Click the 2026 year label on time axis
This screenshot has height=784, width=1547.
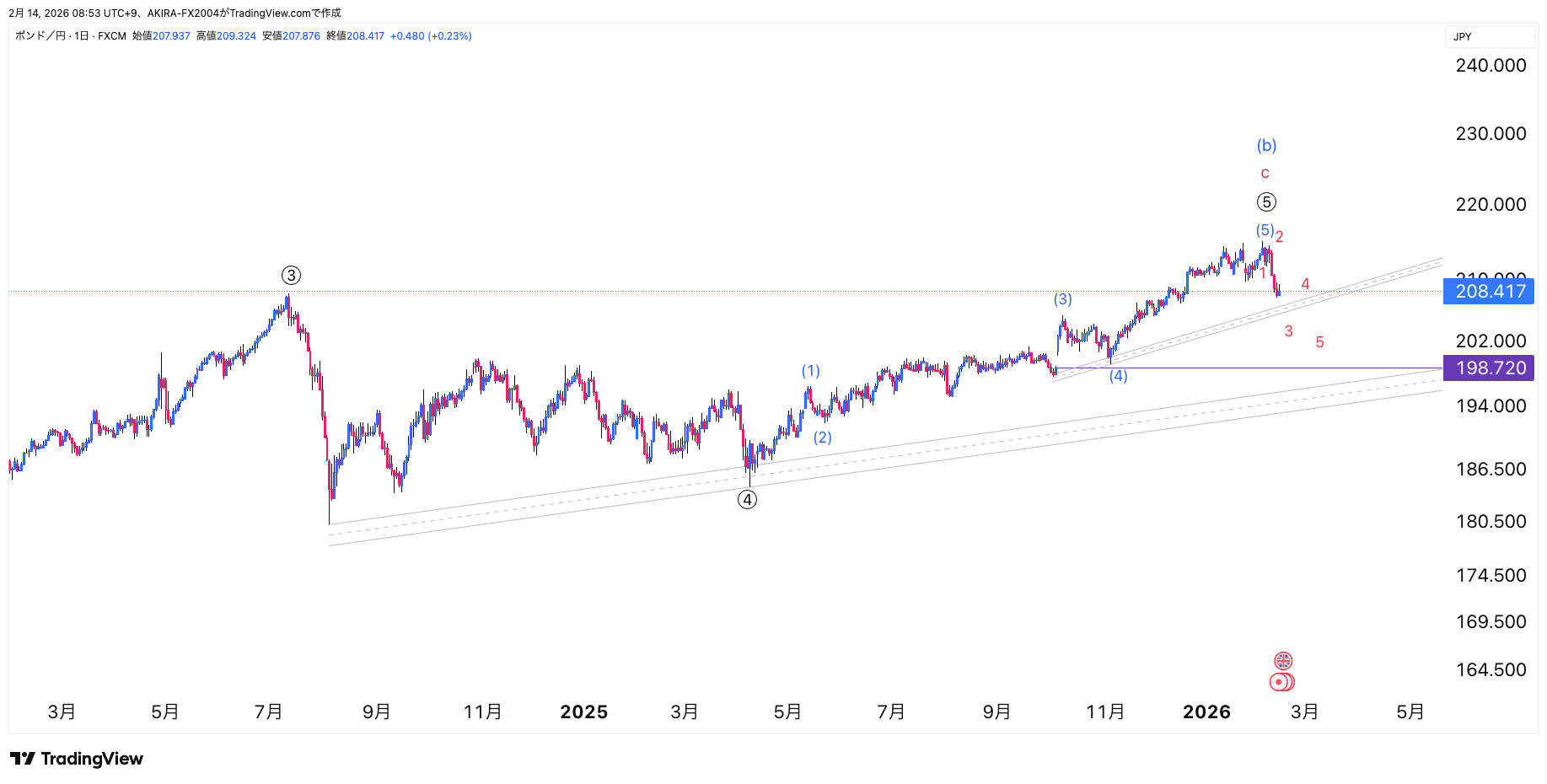[x=1206, y=712]
